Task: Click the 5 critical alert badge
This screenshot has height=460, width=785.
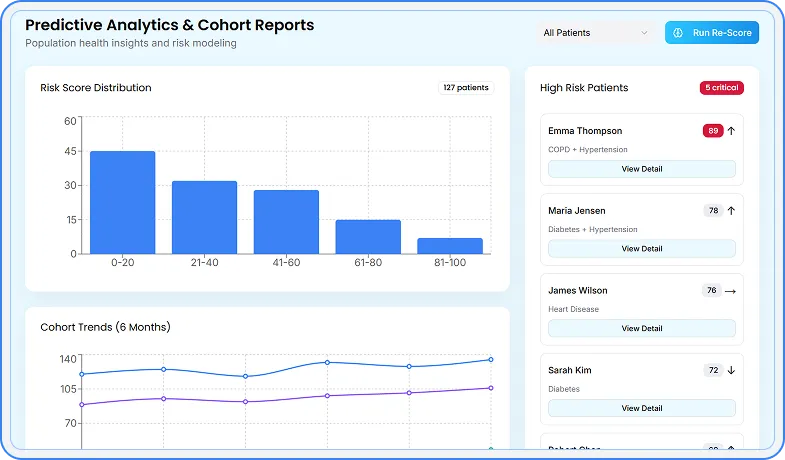Action: (x=721, y=88)
